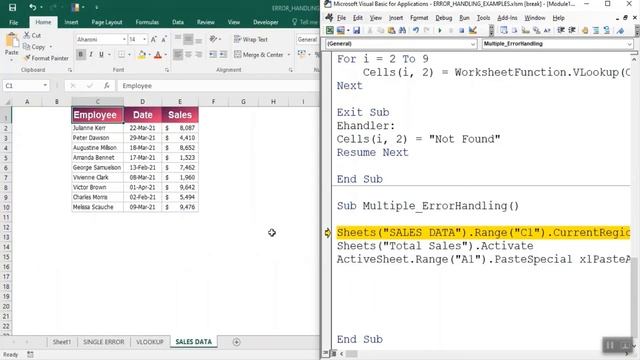Viewport: 640px width, 360px height.
Task: Click the Undo icon in the VBA toolbar
Action: coord(416,30)
